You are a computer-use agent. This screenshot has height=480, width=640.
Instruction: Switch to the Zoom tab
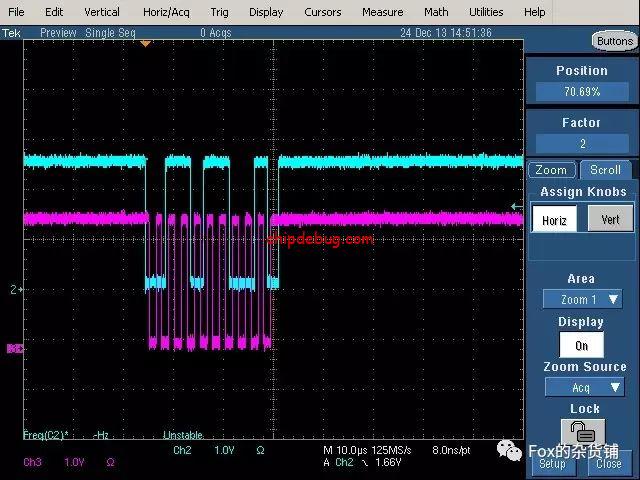point(551,170)
